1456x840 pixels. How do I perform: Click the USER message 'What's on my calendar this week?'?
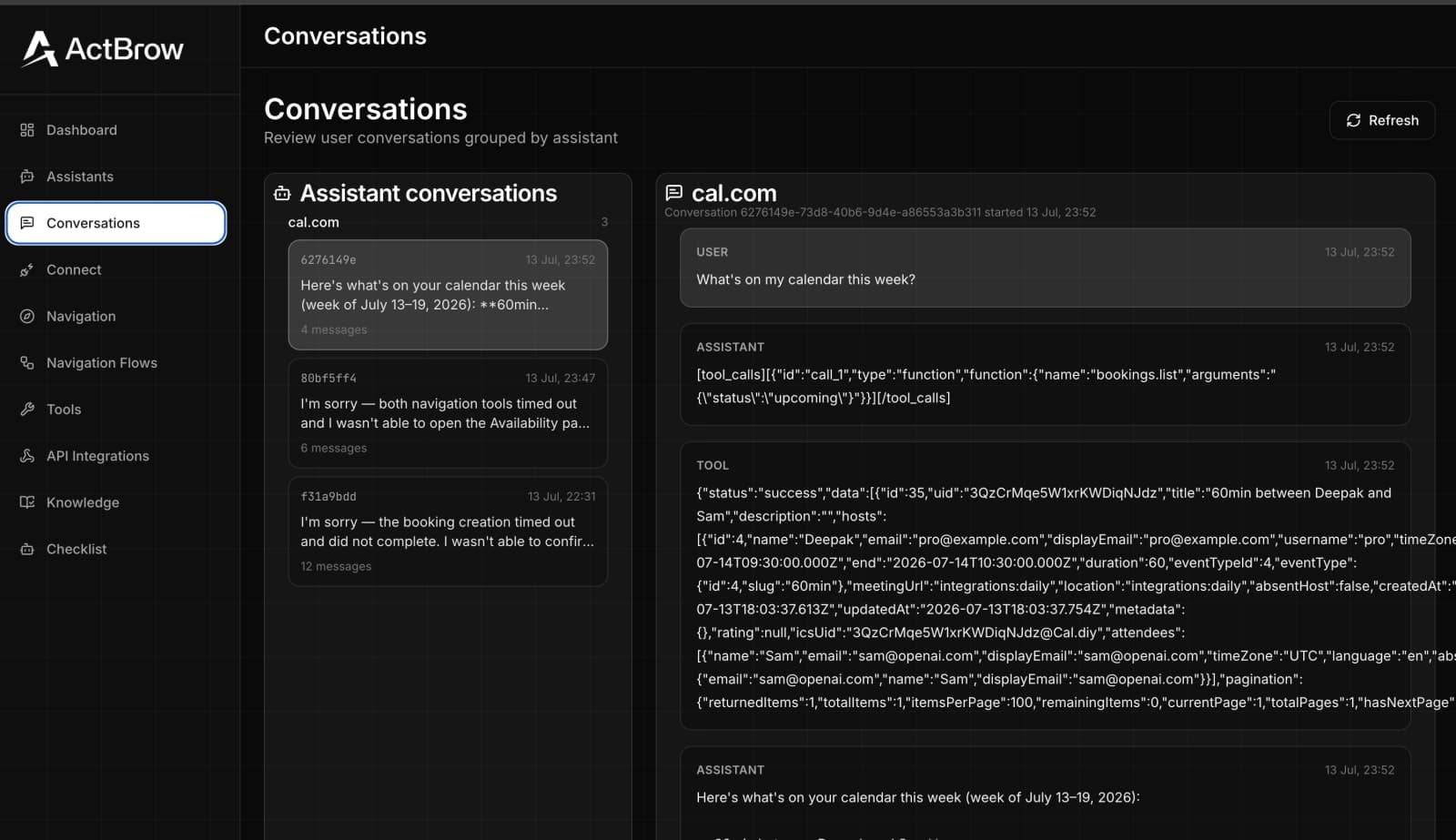click(x=1045, y=268)
